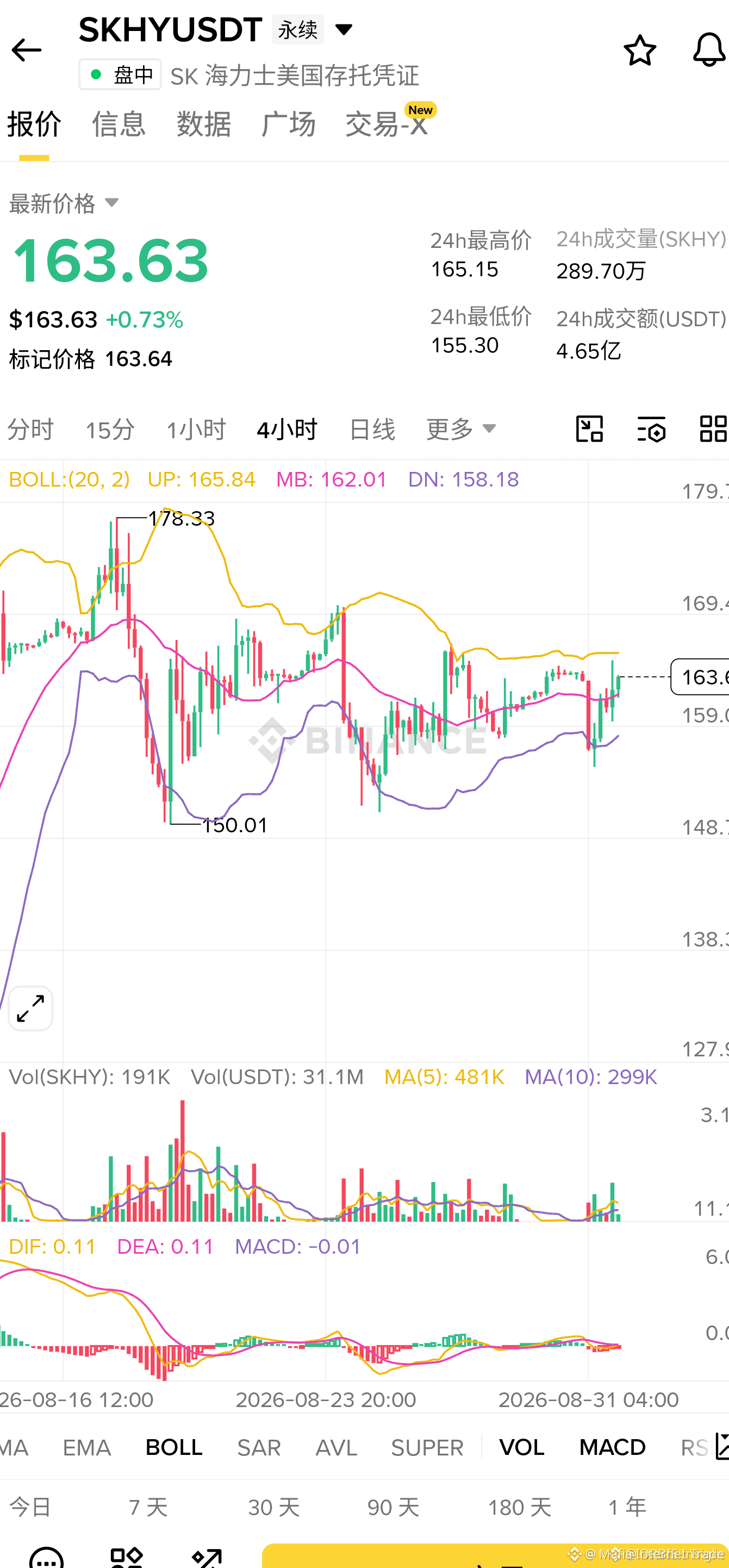Viewport: 729px width, 1568px height.
Task: Tap the 24h最高价 165.15 value
Action: [465, 269]
